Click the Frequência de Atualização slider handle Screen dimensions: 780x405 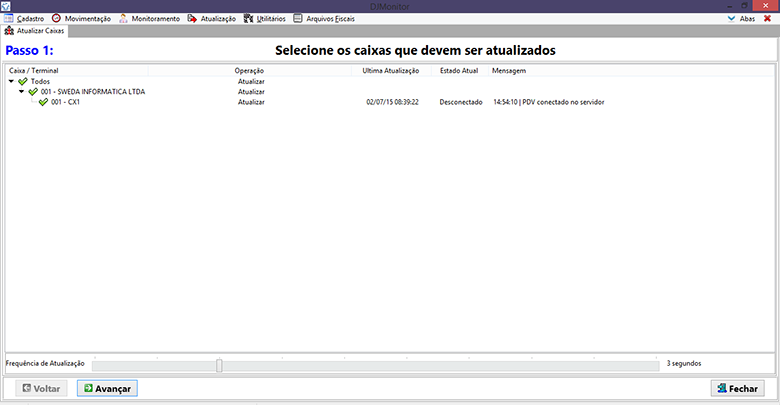[219, 365]
